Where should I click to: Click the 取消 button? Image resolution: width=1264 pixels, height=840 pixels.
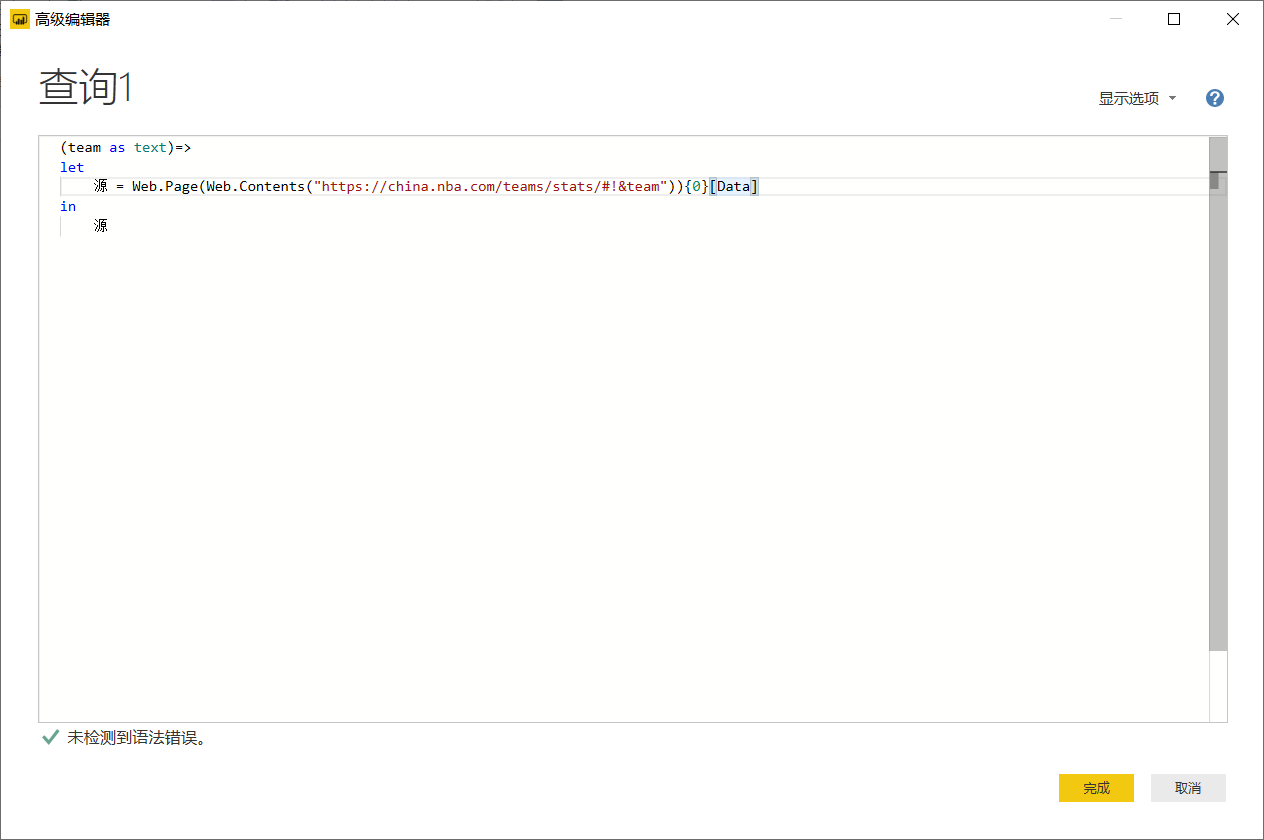(x=1188, y=788)
